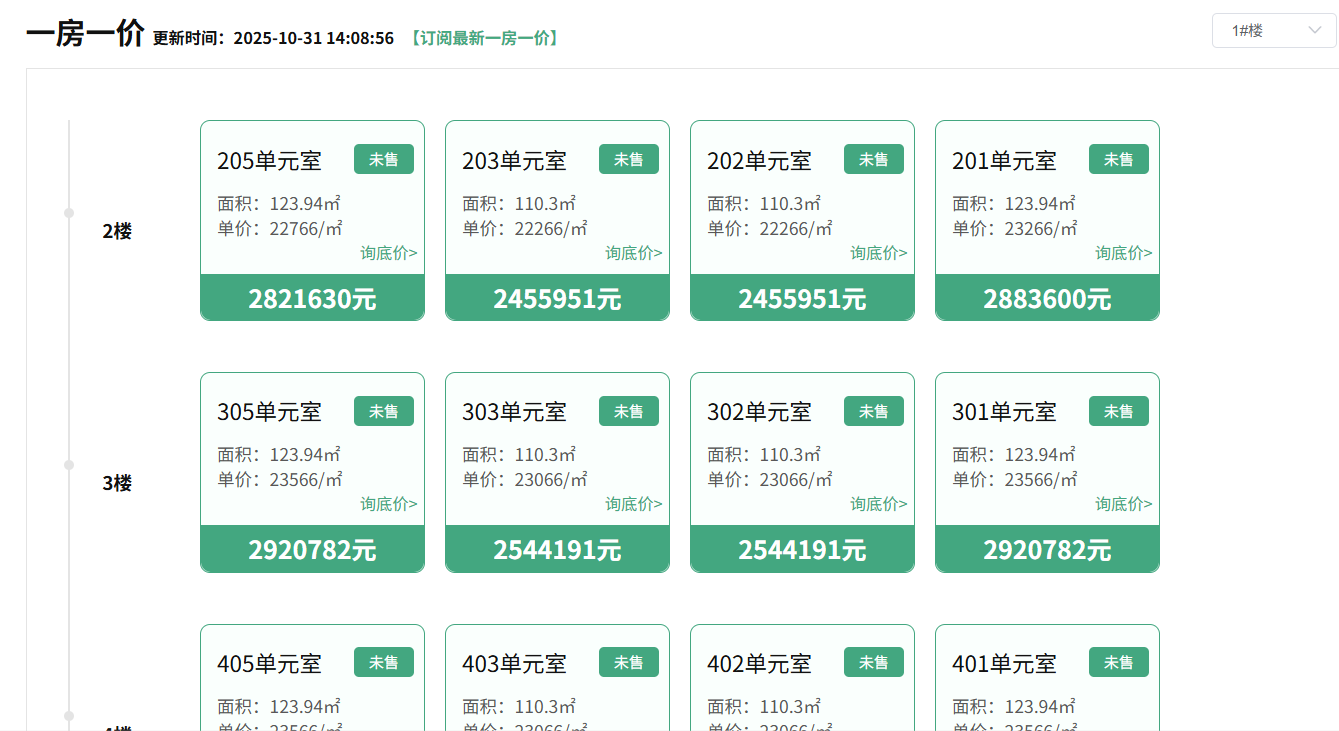Click the 2544191元 price on unit 303
Viewport: 1339px width, 731px height.
[557, 550]
